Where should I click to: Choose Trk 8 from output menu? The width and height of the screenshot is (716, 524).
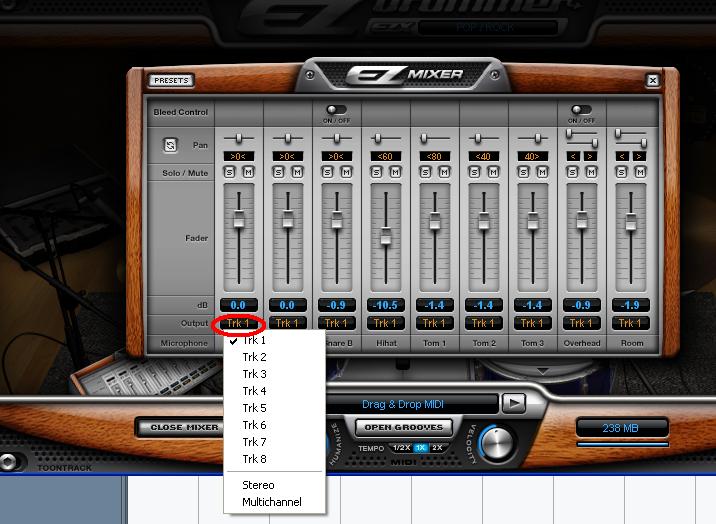(274, 459)
